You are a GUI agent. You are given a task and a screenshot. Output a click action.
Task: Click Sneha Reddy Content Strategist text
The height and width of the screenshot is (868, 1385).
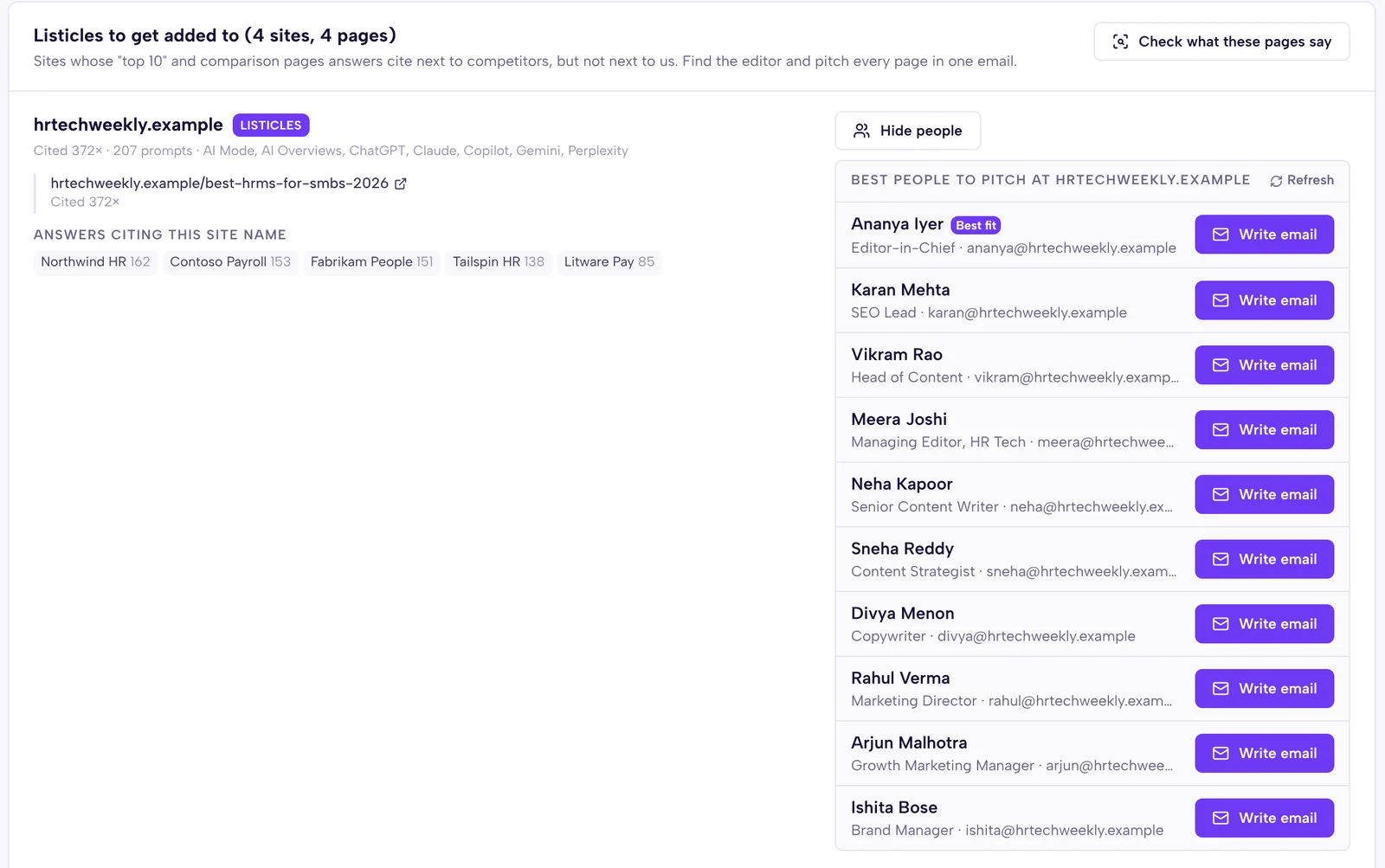tap(1014, 571)
